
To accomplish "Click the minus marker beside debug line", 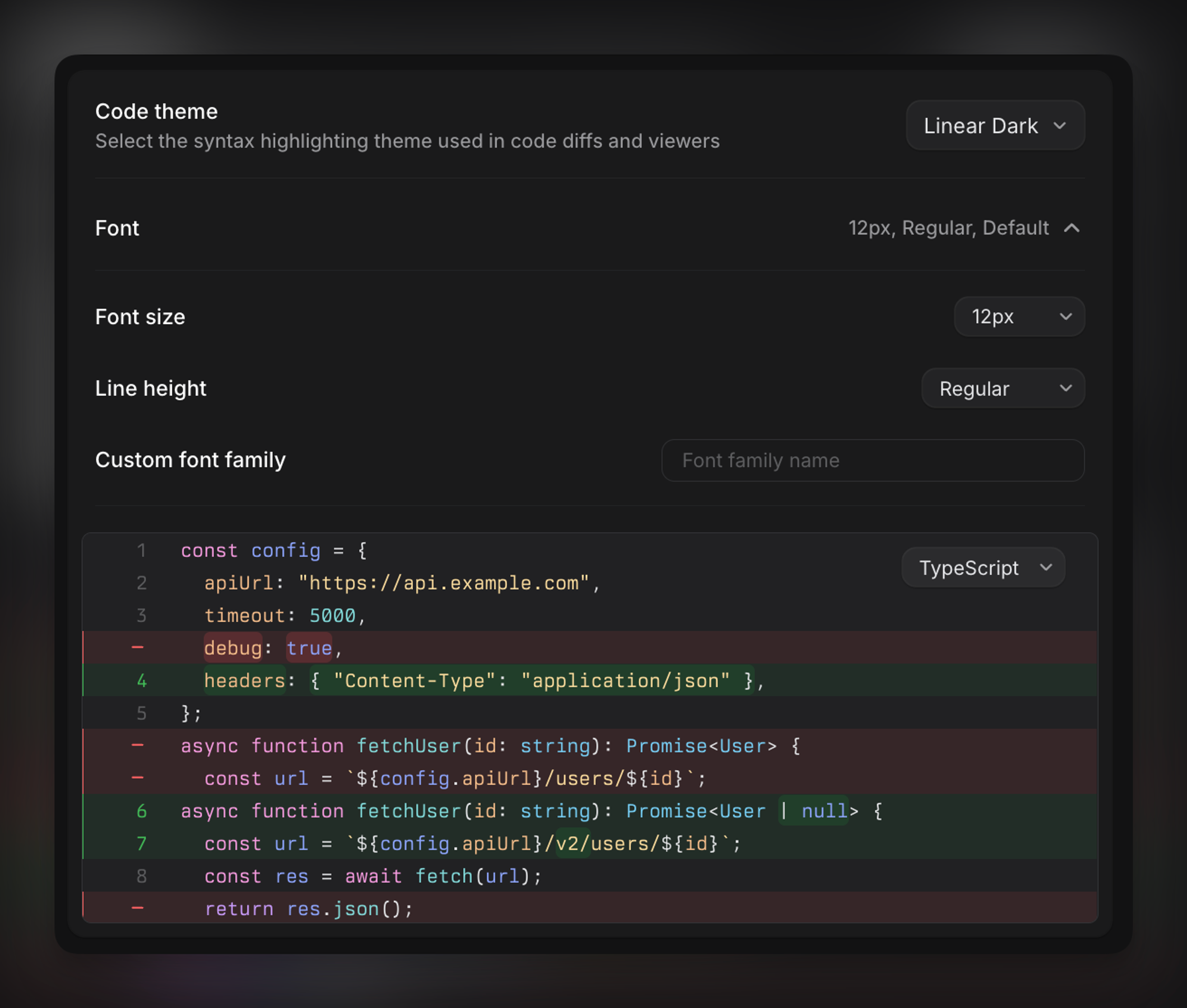I will tap(138, 647).
